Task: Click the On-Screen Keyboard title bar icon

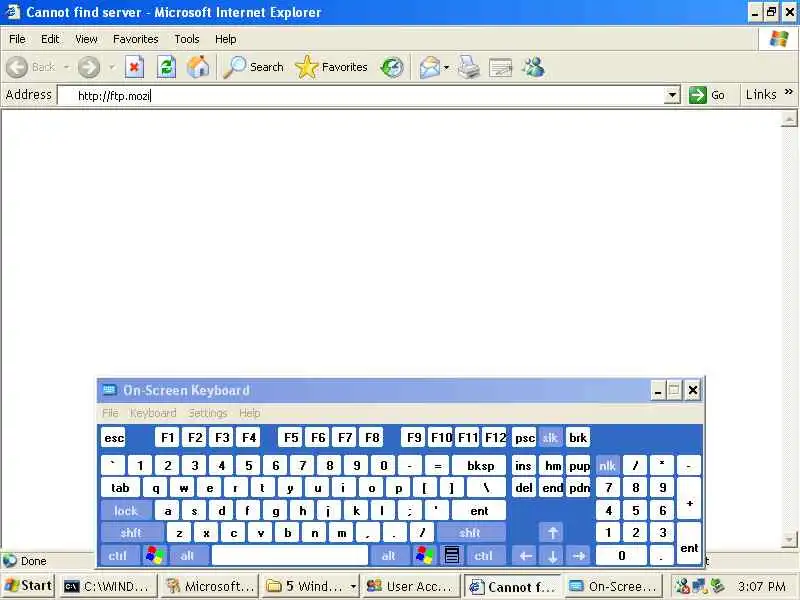Action: pyautogui.click(x=109, y=390)
